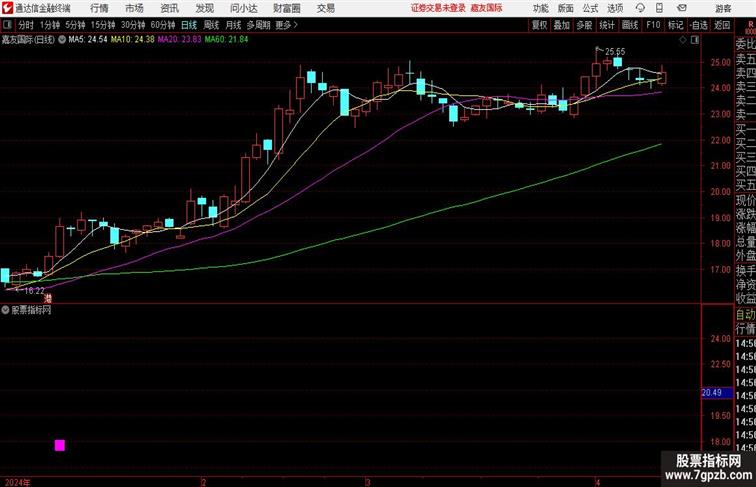Click the mobile phone icon

(659, 8)
